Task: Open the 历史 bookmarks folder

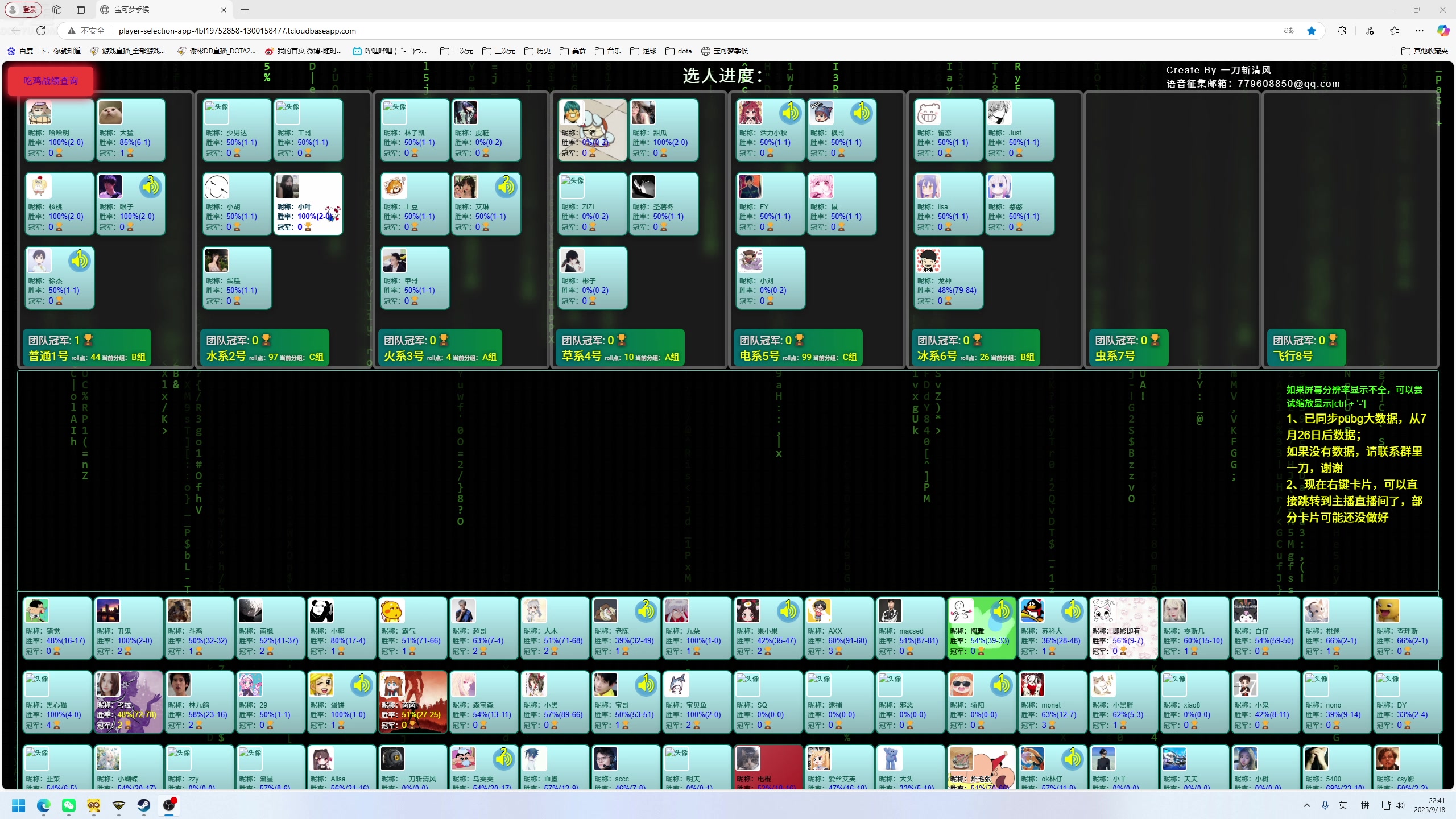Action: 537,51
